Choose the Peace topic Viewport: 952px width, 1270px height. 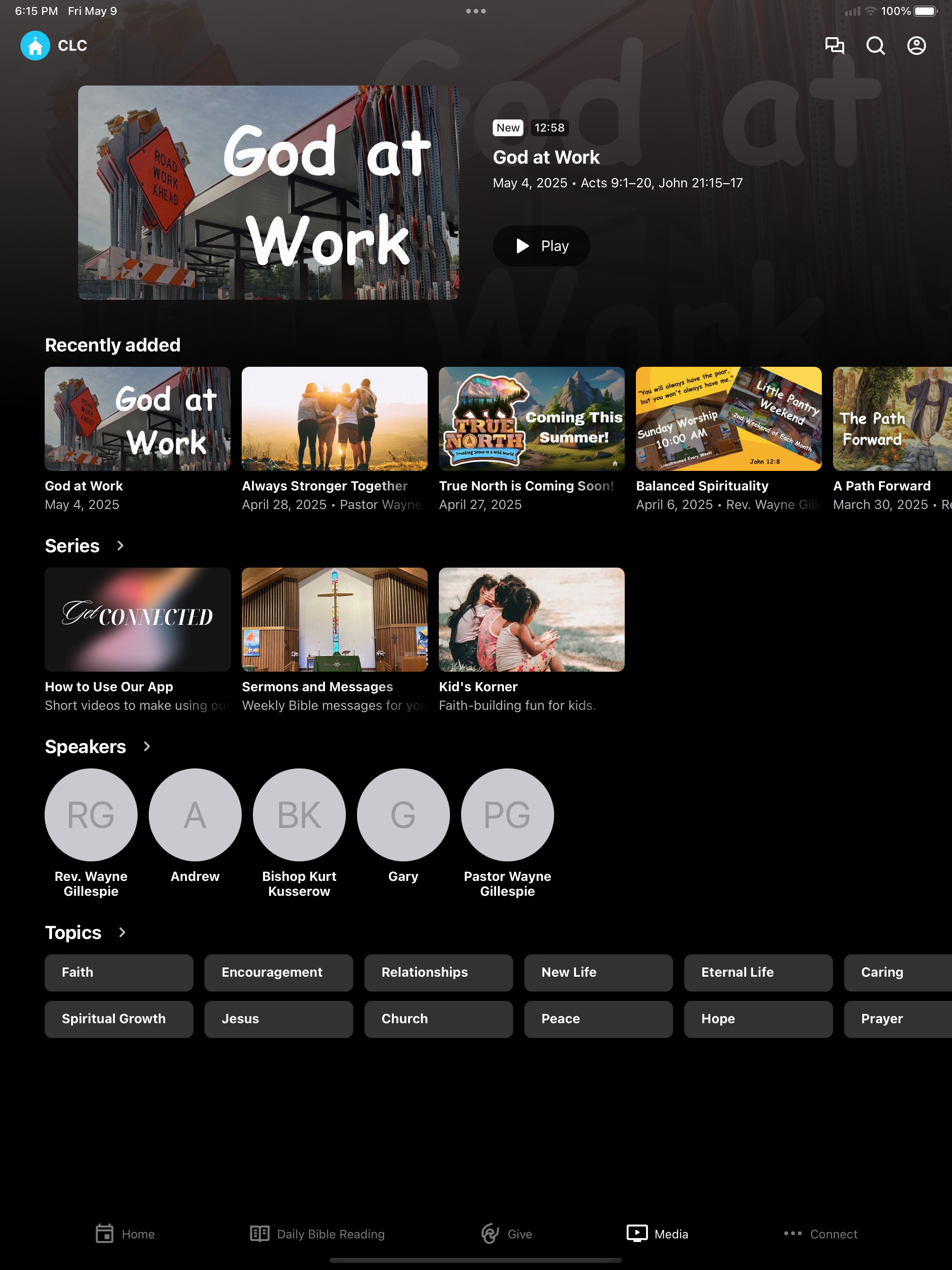pos(598,1019)
